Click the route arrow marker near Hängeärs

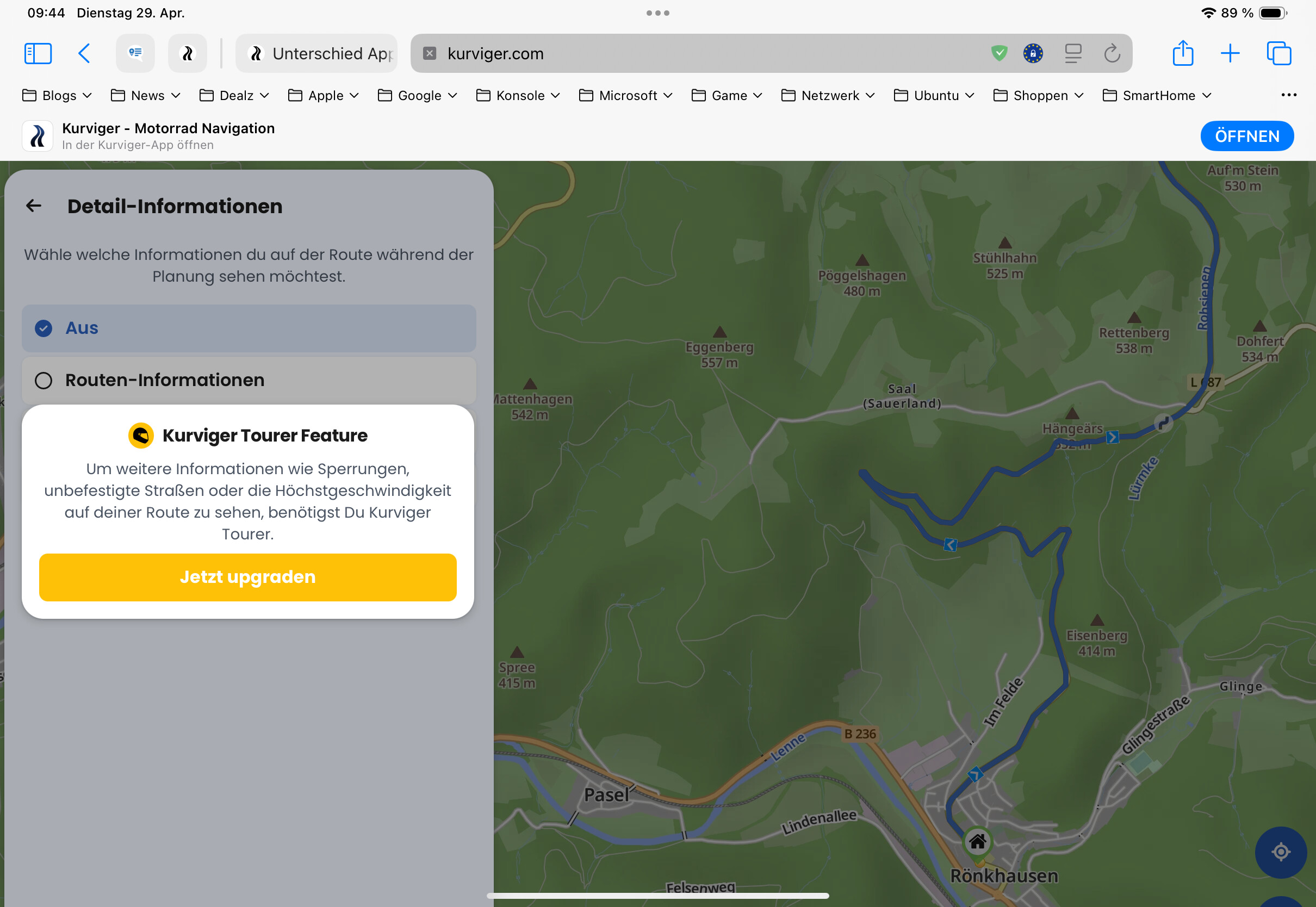[1113, 437]
